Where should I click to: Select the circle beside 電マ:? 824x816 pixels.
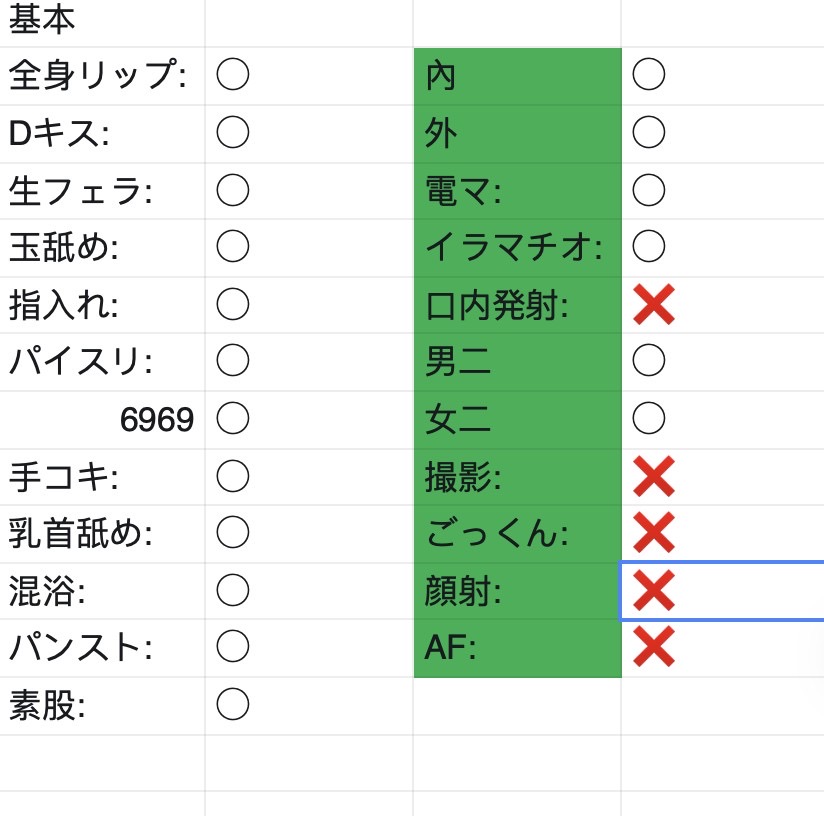point(648,190)
